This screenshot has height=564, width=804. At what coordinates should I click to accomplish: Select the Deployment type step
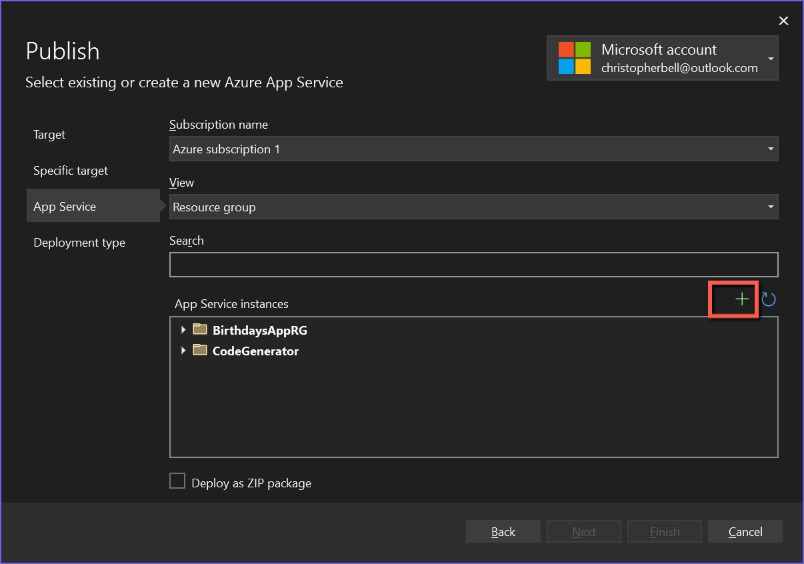[79, 243]
